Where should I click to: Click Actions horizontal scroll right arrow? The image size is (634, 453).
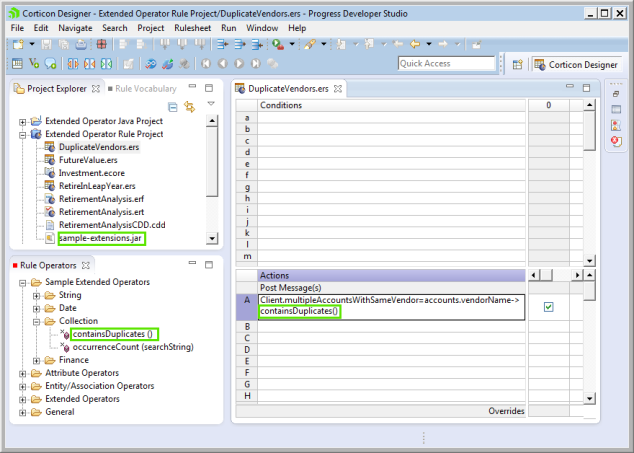click(577, 275)
